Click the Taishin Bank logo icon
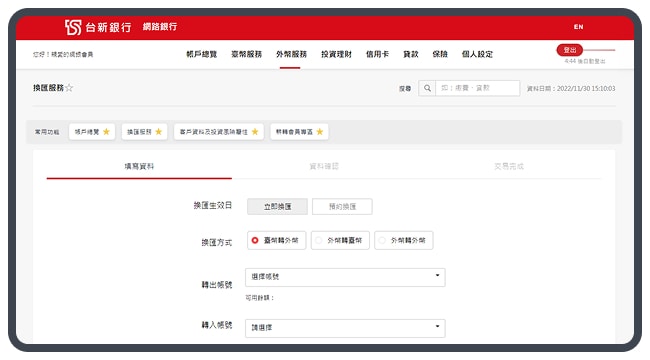Image resolution: width=650 pixels, height=360 pixels. click(x=73, y=27)
